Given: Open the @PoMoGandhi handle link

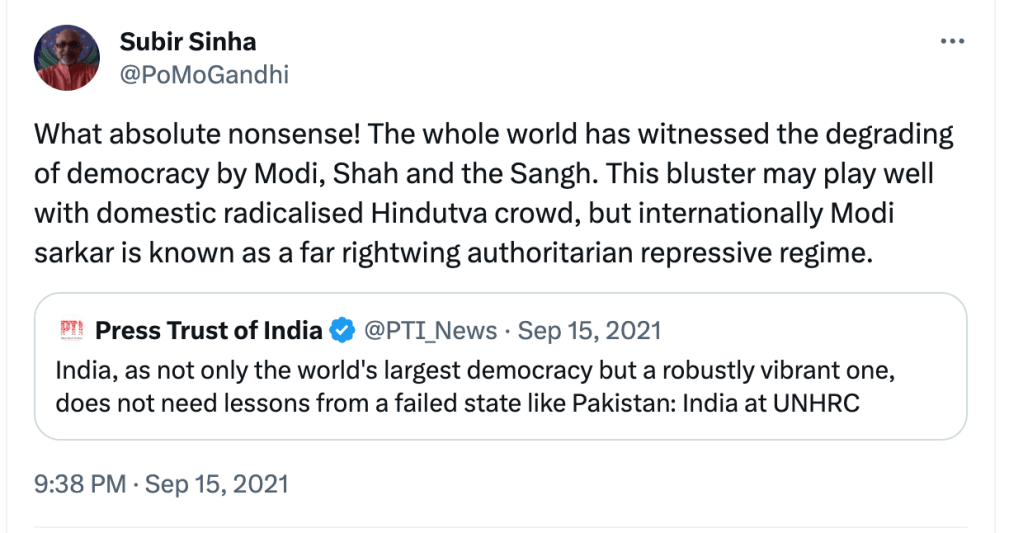Looking at the screenshot, I should (x=204, y=74).
